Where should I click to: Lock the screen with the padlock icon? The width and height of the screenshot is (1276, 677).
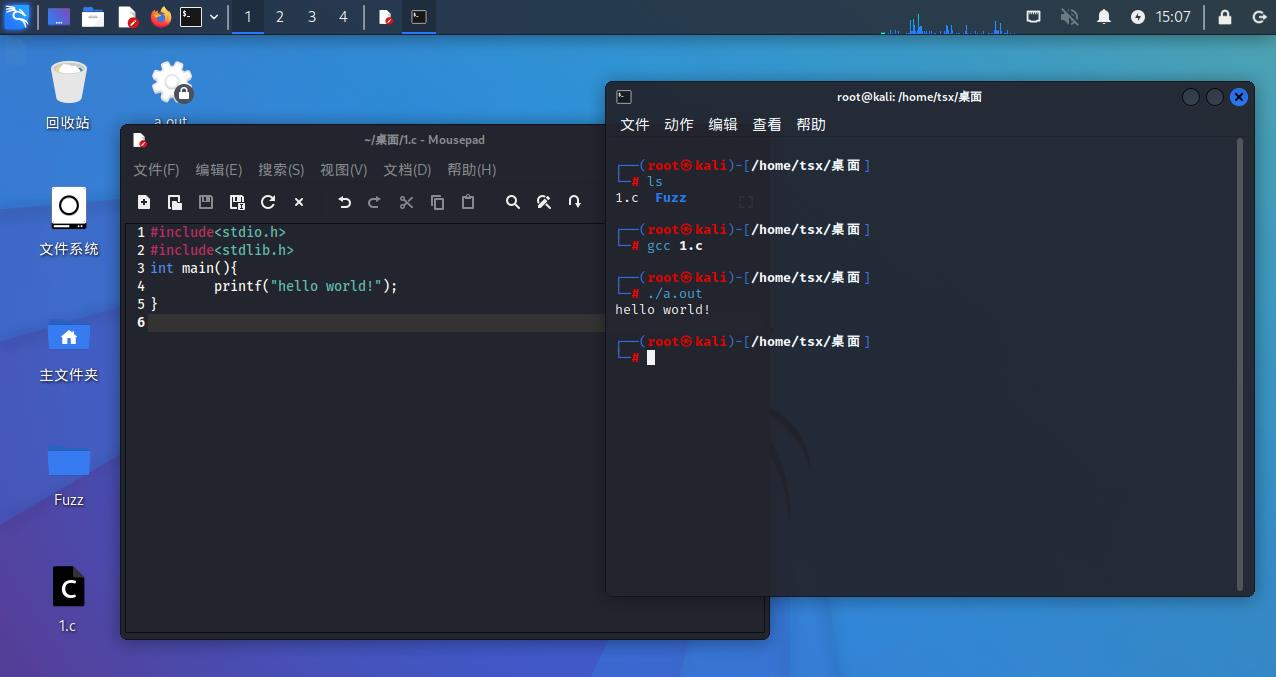click(1225, 17)
